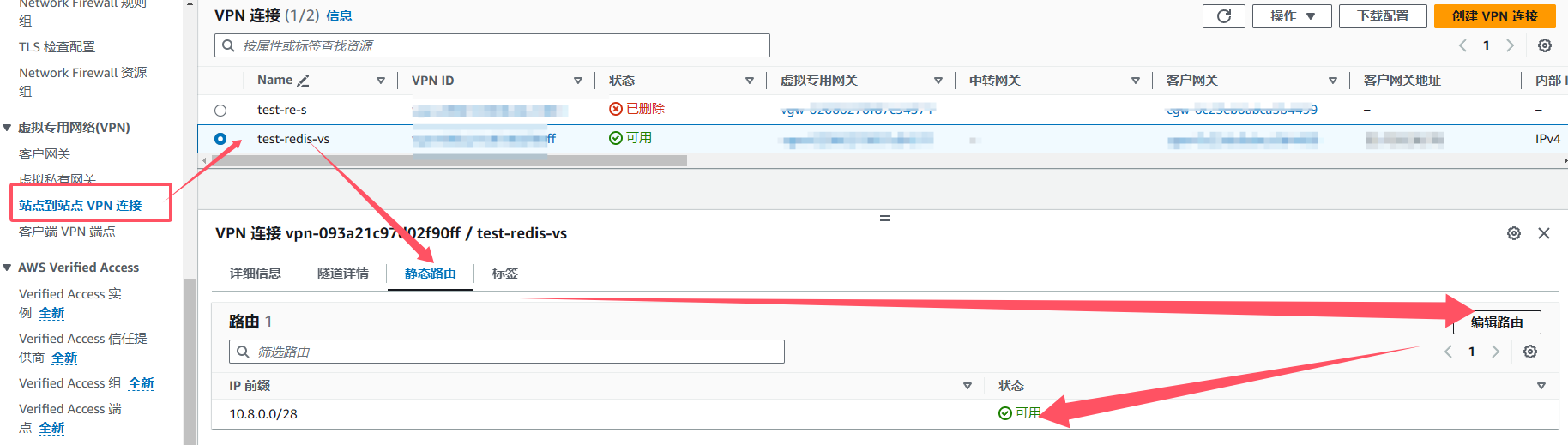Open routes table preferences gear icon
The width and height of the screenshot is (1568, 445).
1530,352
